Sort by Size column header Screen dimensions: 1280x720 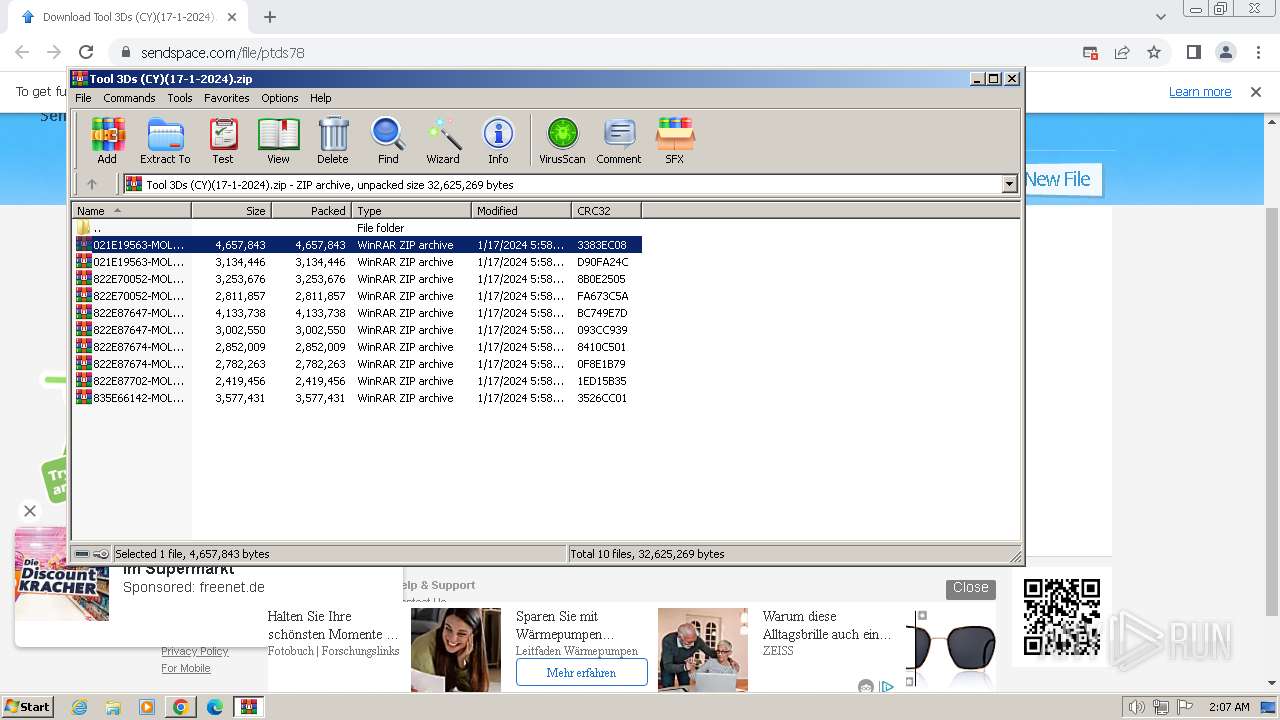click(231, 210)
